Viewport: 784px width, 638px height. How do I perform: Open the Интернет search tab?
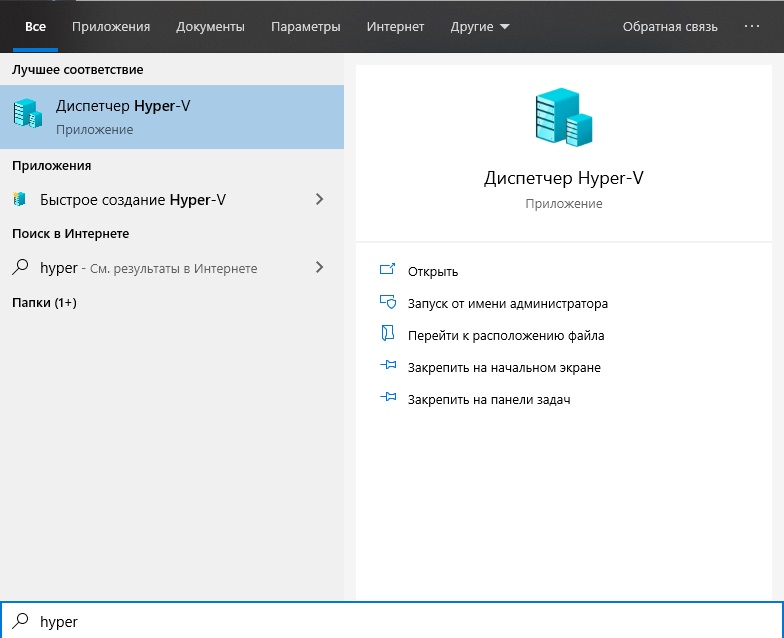[x=395, y=27]
